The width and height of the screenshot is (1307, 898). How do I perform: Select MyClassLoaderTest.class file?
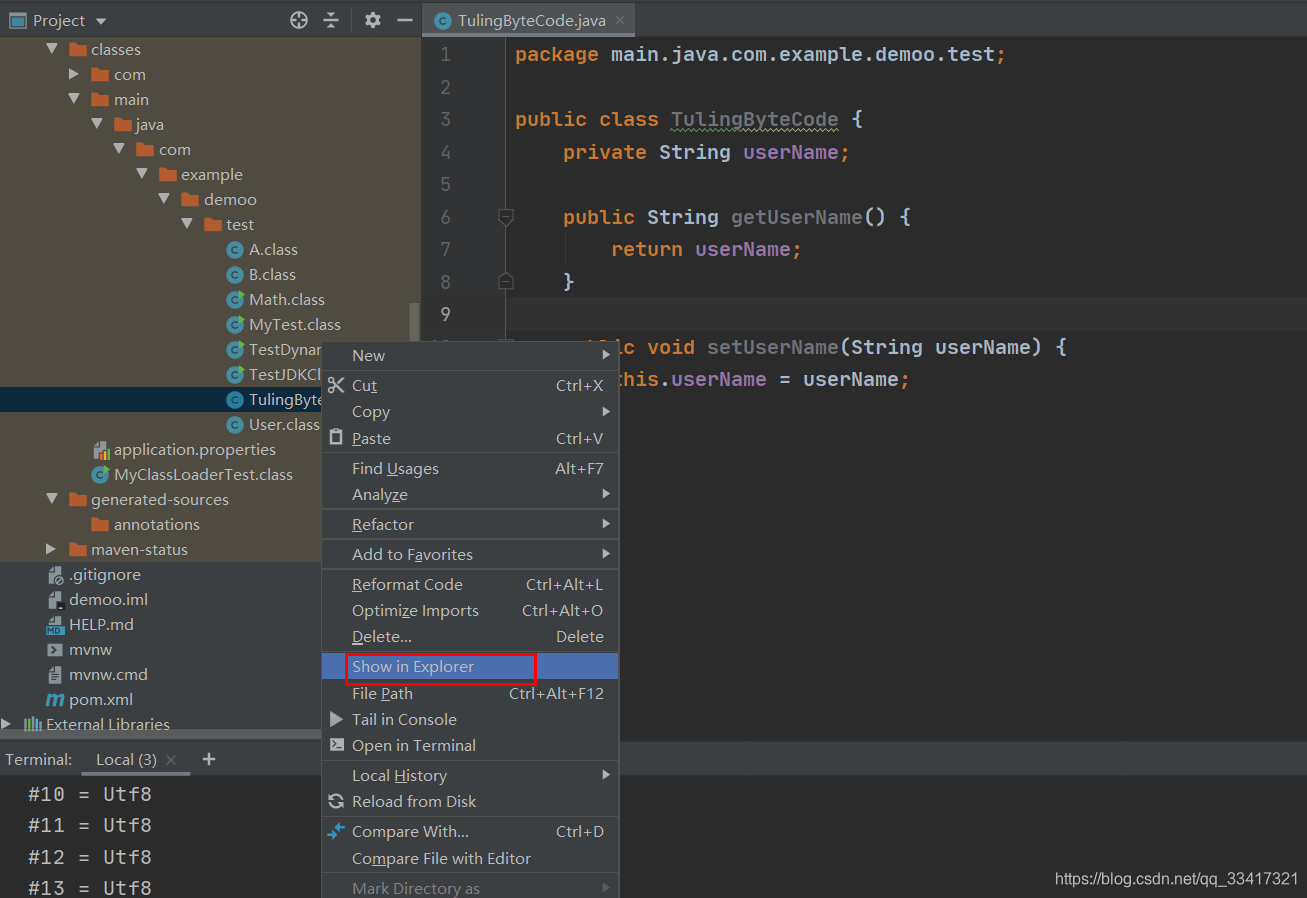(203, 474)
